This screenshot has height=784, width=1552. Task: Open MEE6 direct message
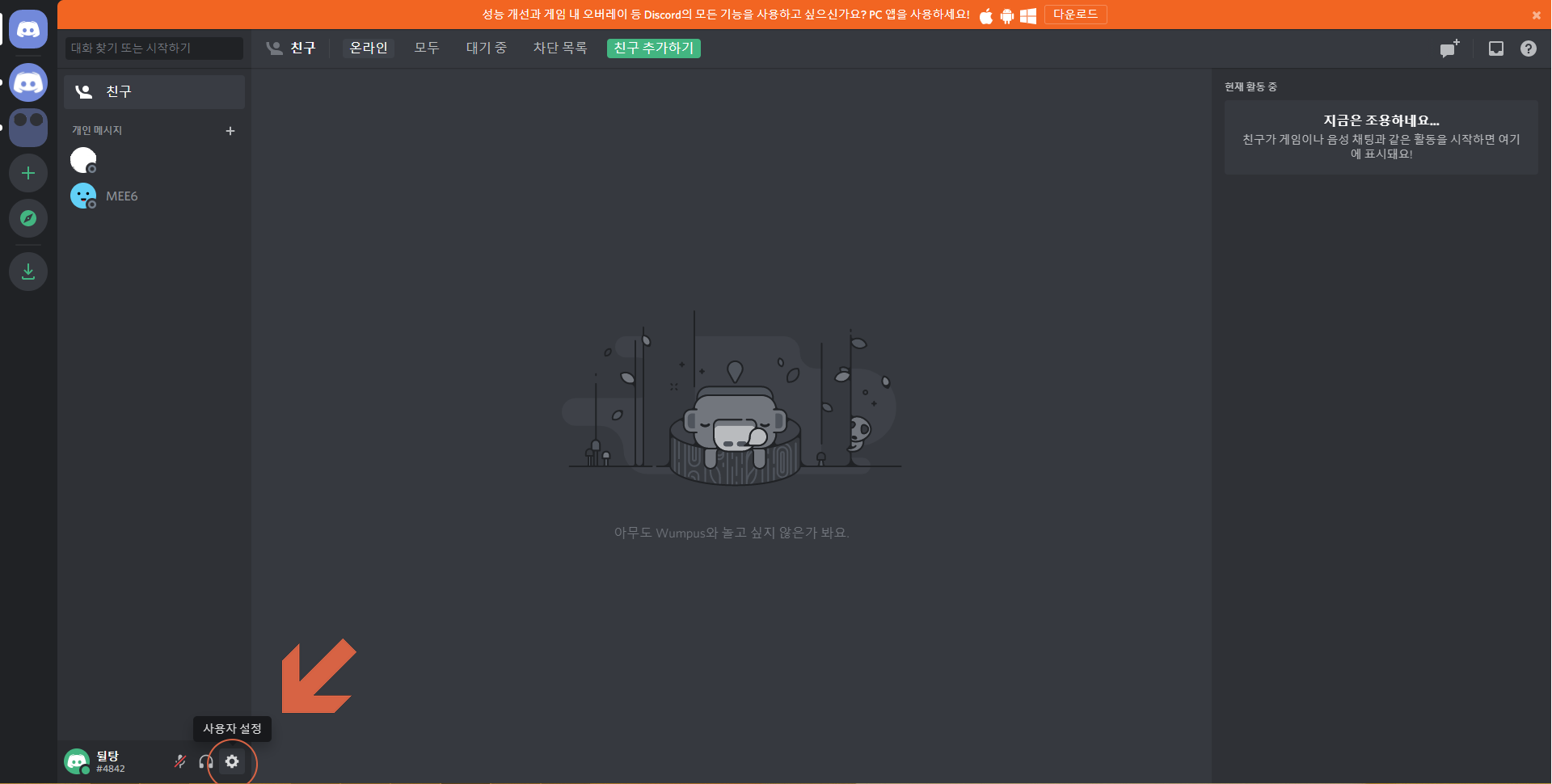(154, 196)
